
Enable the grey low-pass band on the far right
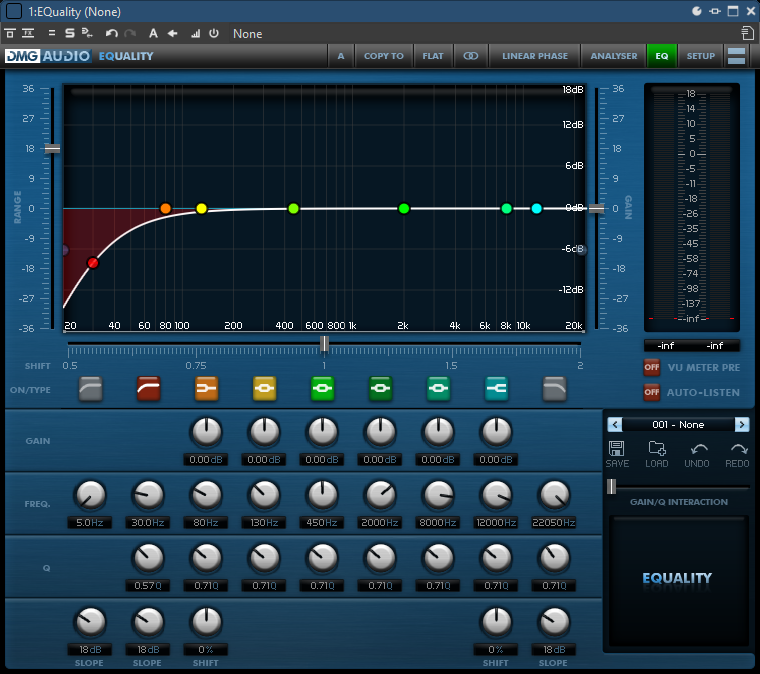pos(554,388)
